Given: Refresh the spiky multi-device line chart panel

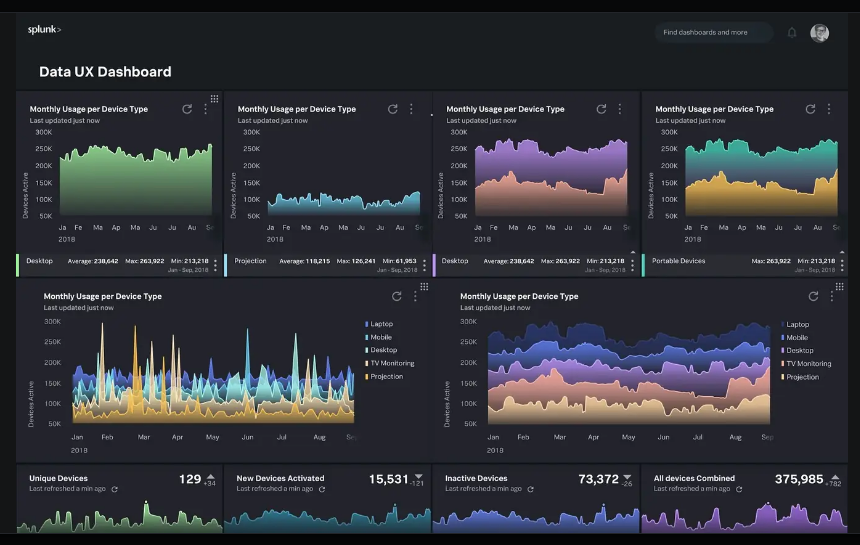Looking at the screenshot, I should 397,297.
